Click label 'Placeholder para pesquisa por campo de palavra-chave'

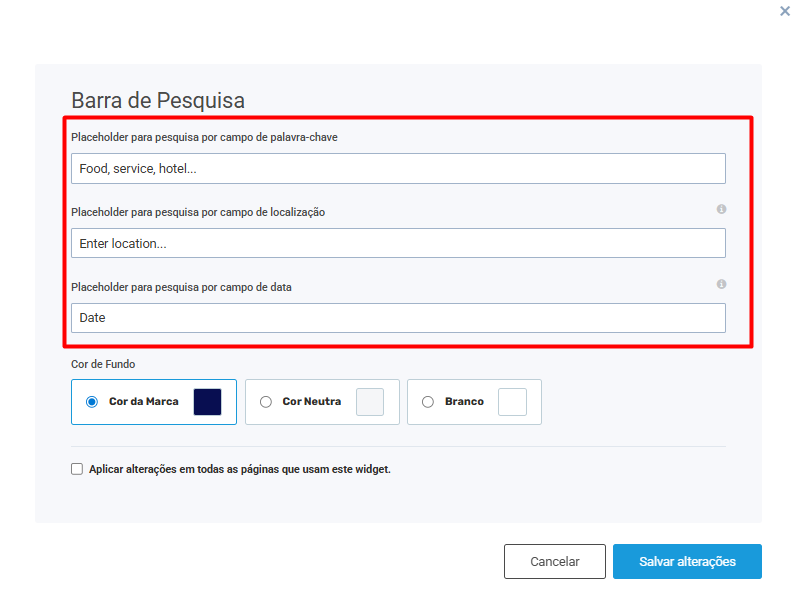[x=204, y=138]
